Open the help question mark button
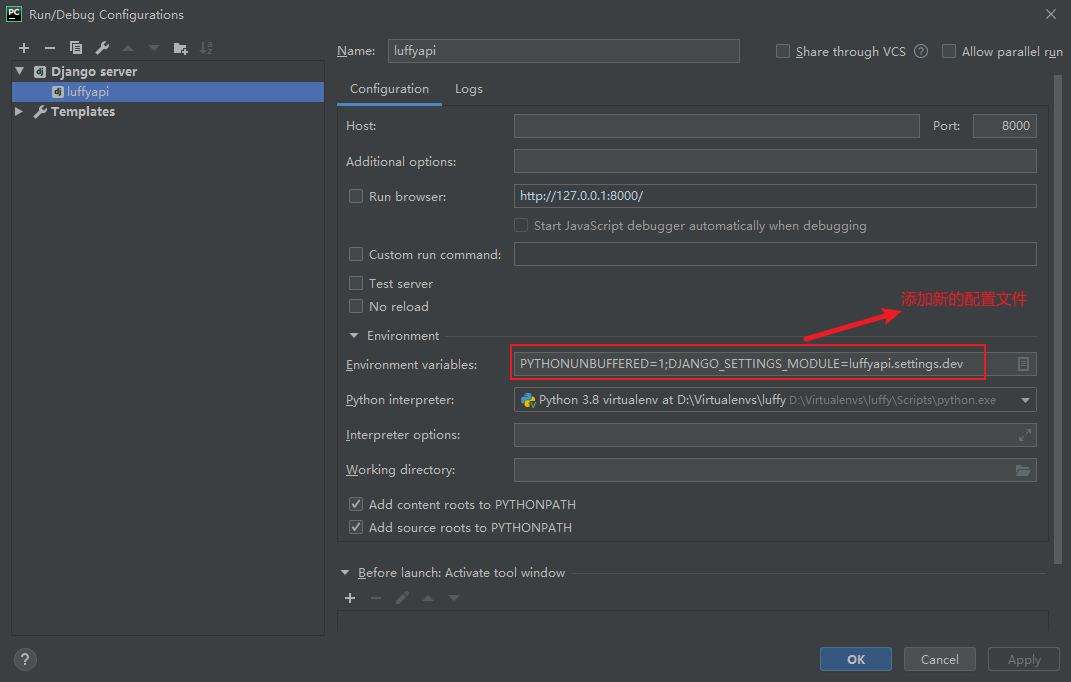The height and width of the screenshot is (682, 1071). [x=26, y=659]
